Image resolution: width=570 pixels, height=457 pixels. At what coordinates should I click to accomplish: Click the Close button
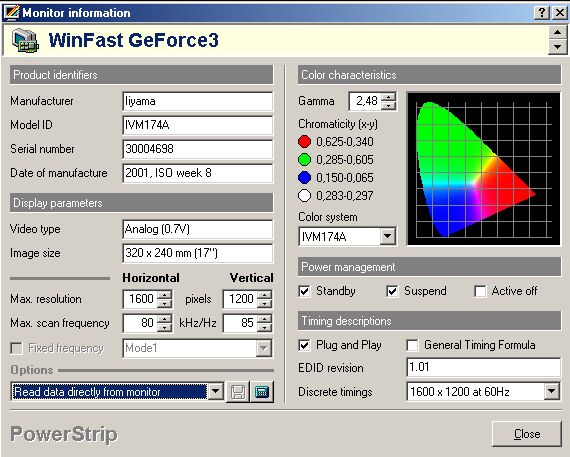pyautogui.click(x=527, y=434)
